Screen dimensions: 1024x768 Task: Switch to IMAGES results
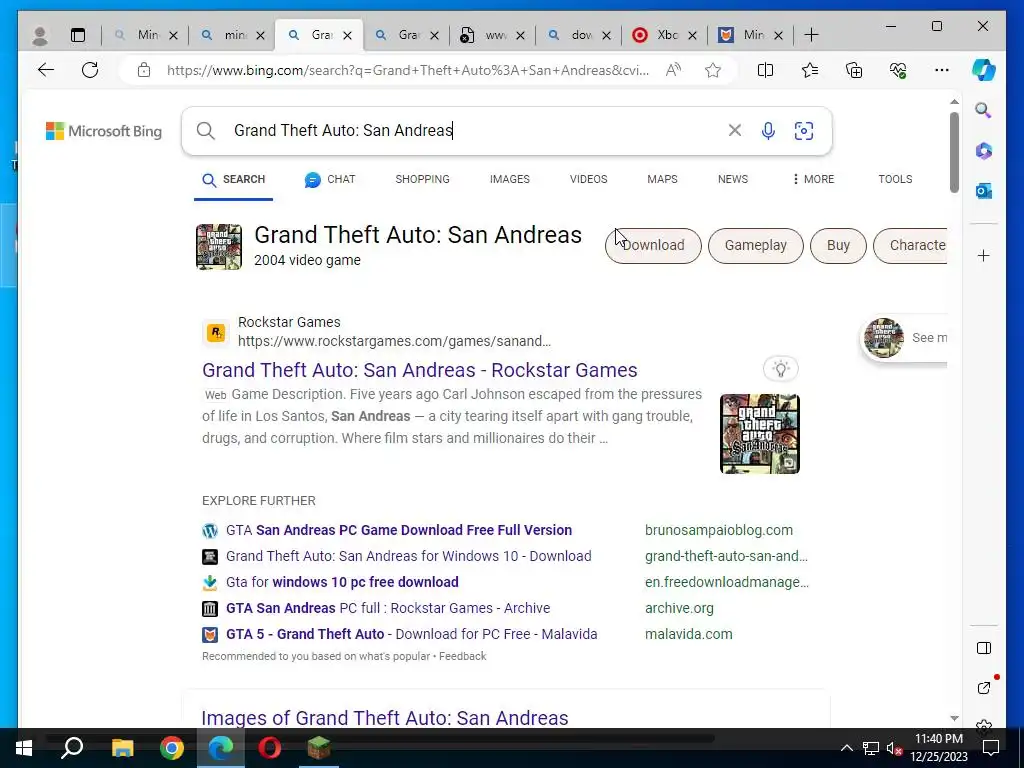(509, 179)
